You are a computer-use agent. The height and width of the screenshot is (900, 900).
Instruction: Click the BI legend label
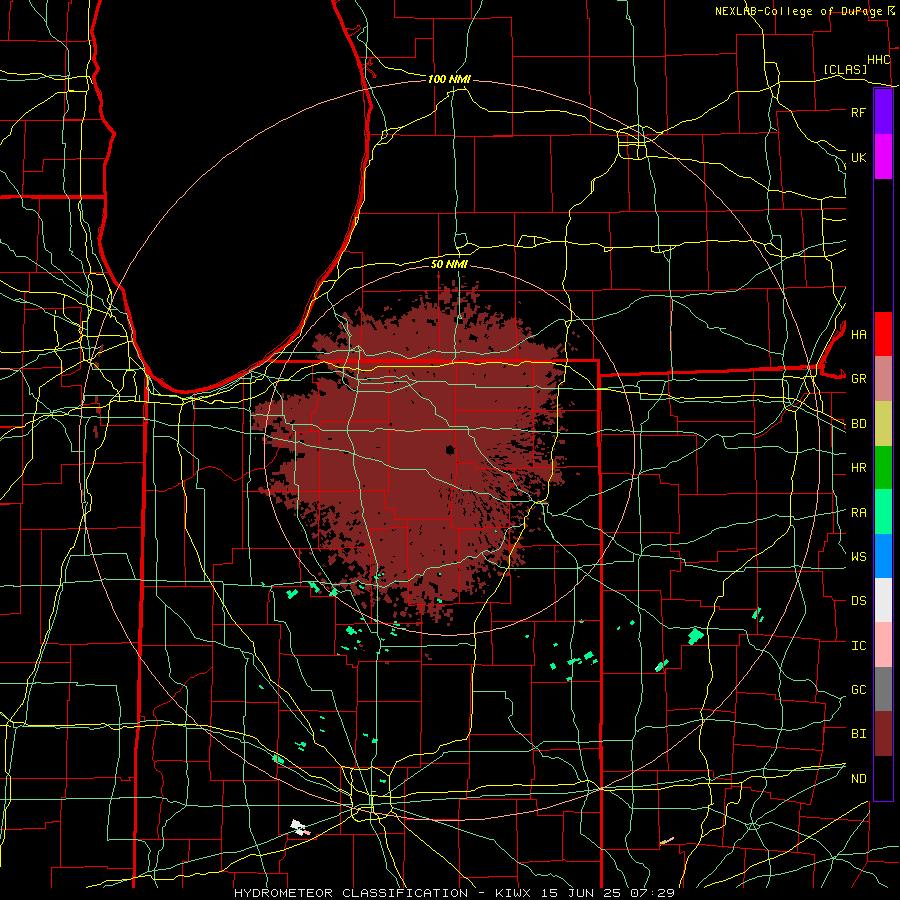coord(858,734)
